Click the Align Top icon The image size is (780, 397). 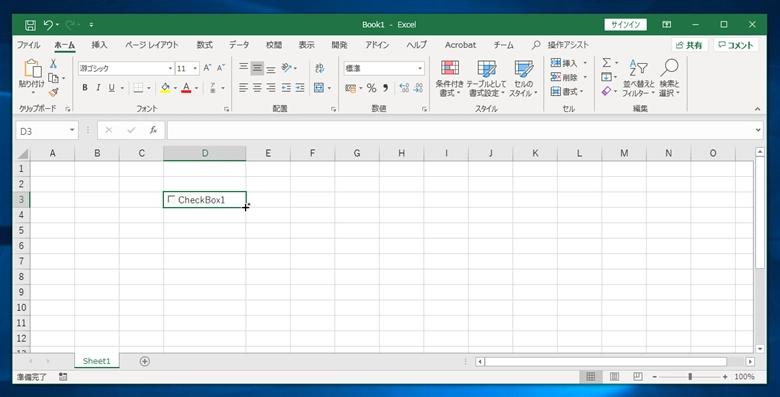[243, 68]
